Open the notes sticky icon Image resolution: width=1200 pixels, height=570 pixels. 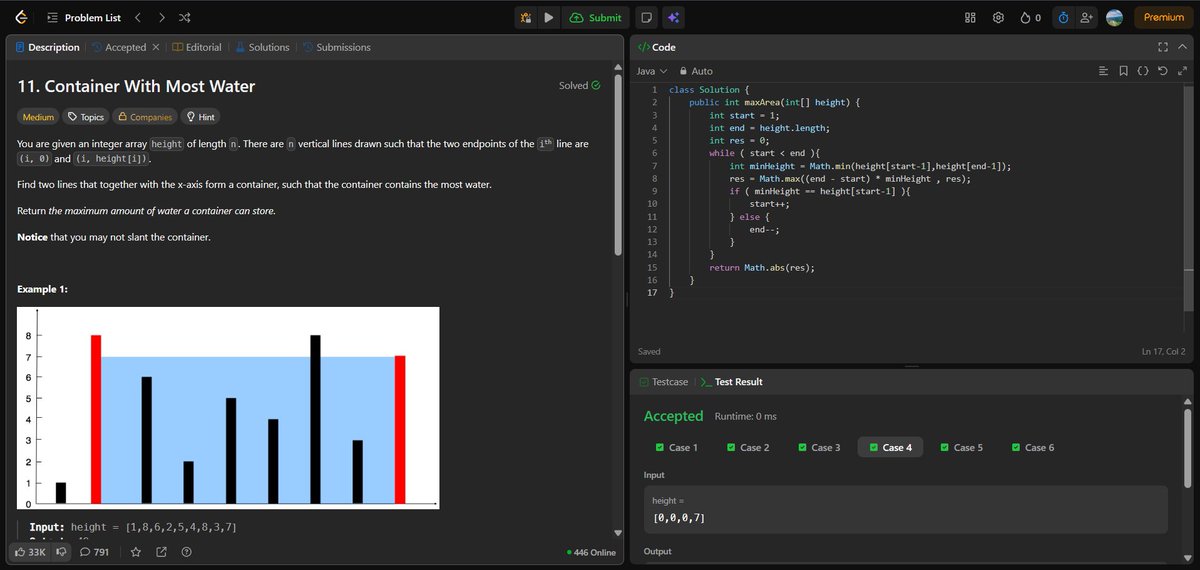(647, 17)
